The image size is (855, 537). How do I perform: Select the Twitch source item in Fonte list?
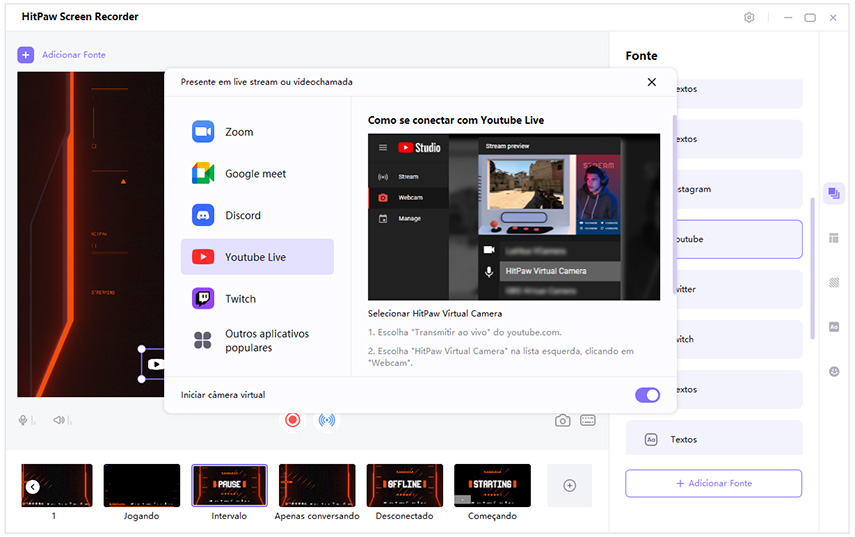click(x=739, y=339)
